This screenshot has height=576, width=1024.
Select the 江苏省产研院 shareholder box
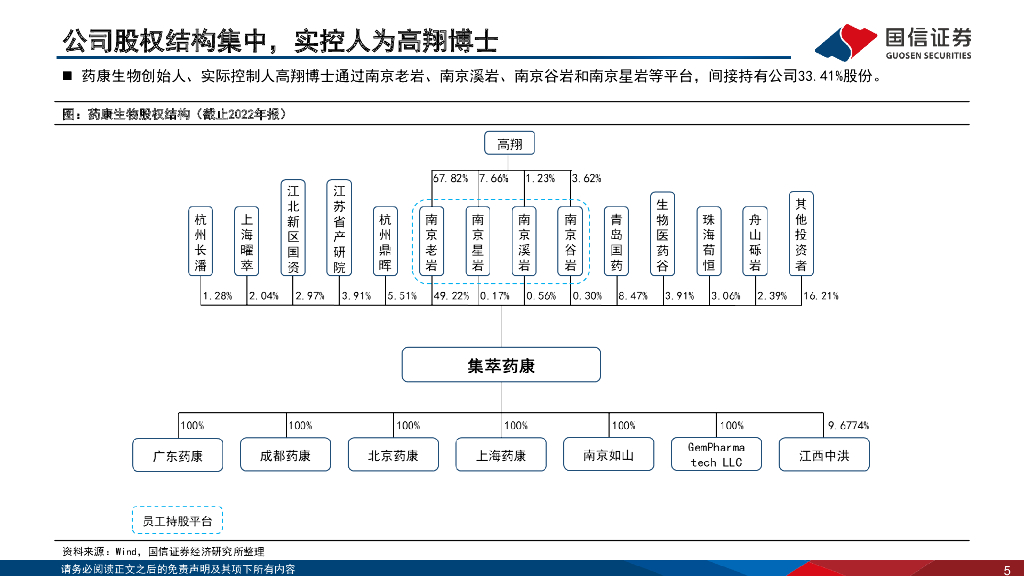pyautogui.click(x=339, y=227)
